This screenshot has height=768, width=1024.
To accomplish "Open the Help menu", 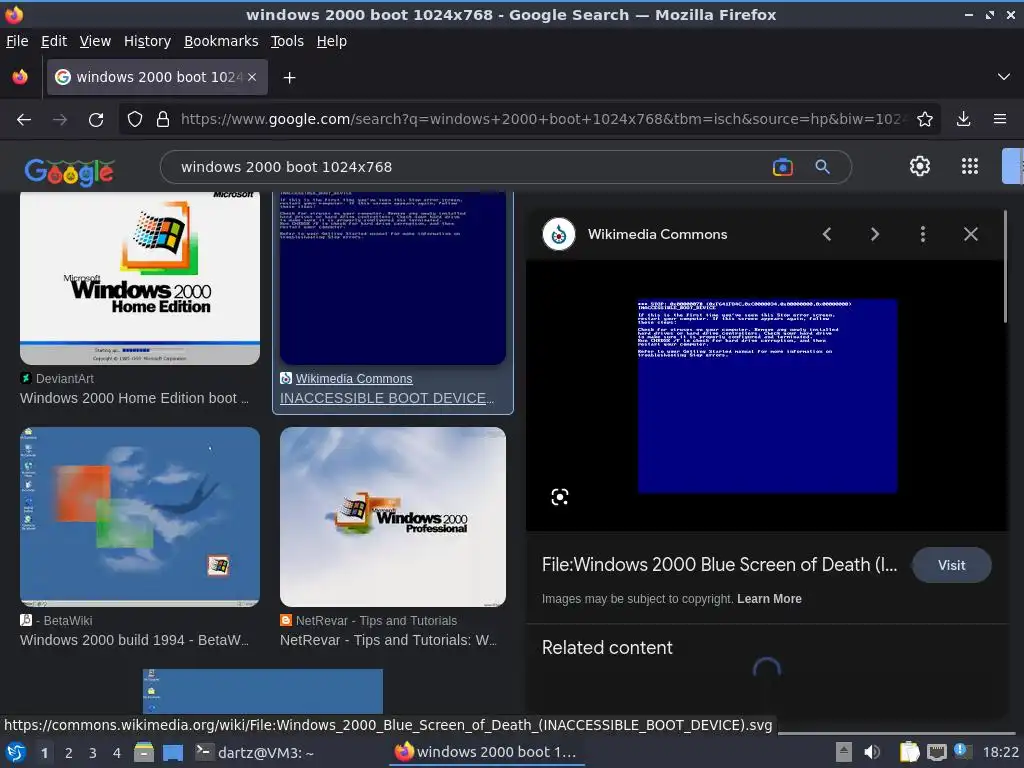I will [332, 41].
